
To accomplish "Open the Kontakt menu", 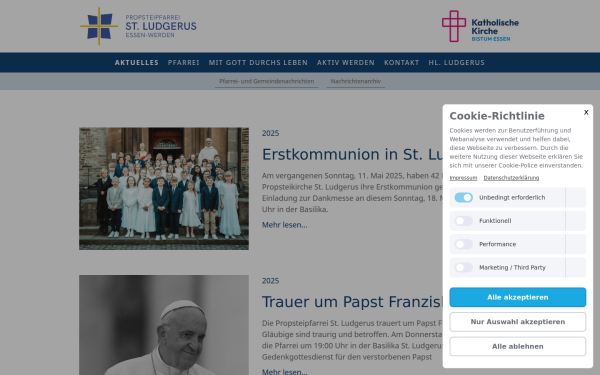I will pyautogui.click(x=402, y=62).
